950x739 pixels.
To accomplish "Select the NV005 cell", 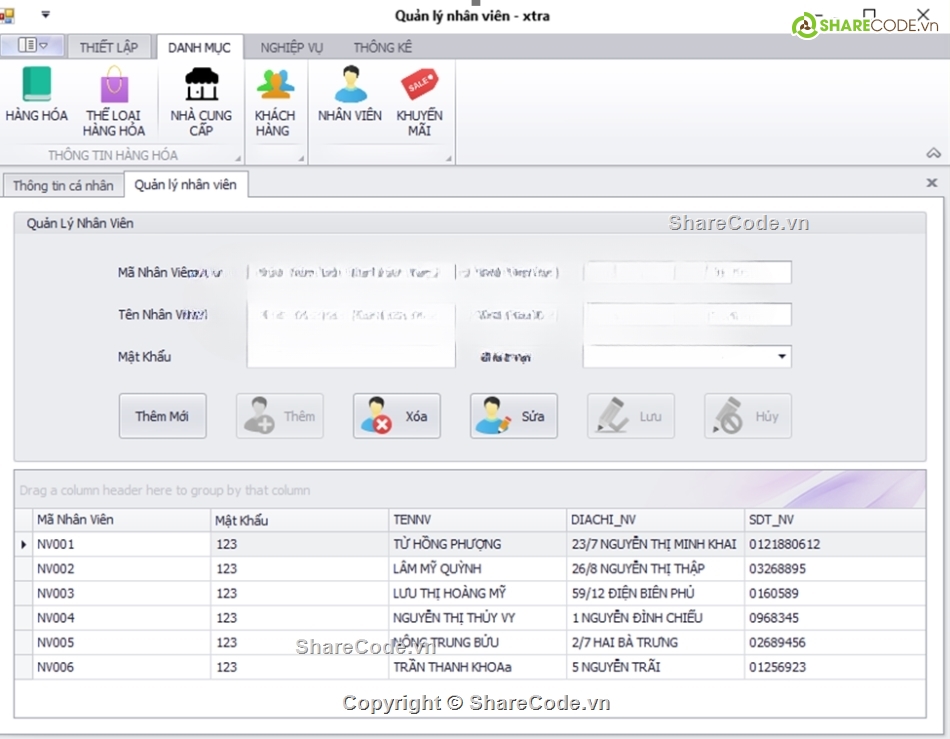I will click(121, 642).
